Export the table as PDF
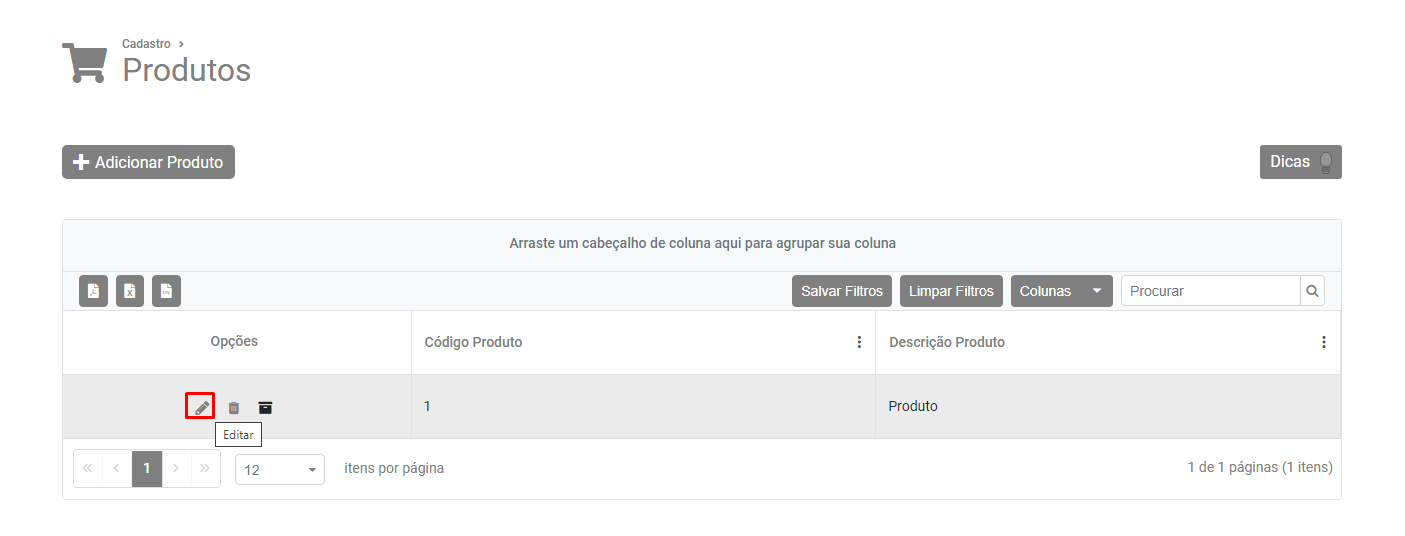The width and height of the screenshot is (1405, 536). [x=93, y=291]
